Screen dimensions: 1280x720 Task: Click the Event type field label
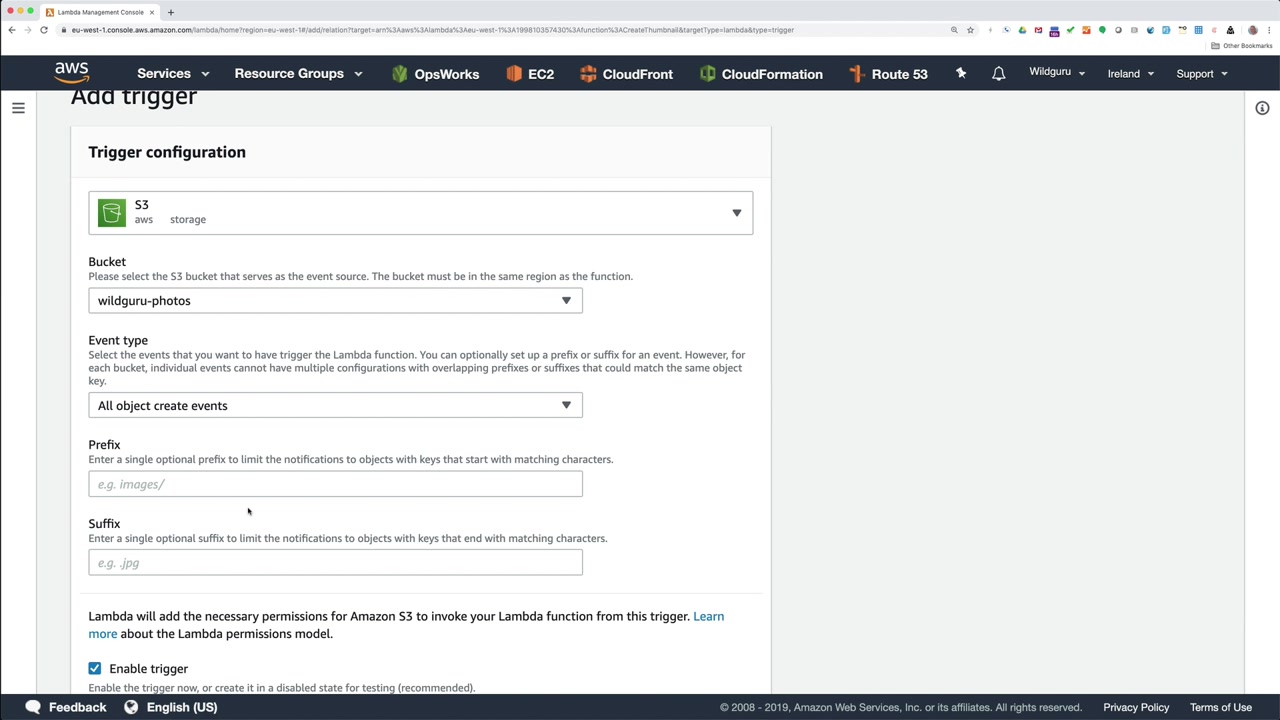click(x=118, y=340)
